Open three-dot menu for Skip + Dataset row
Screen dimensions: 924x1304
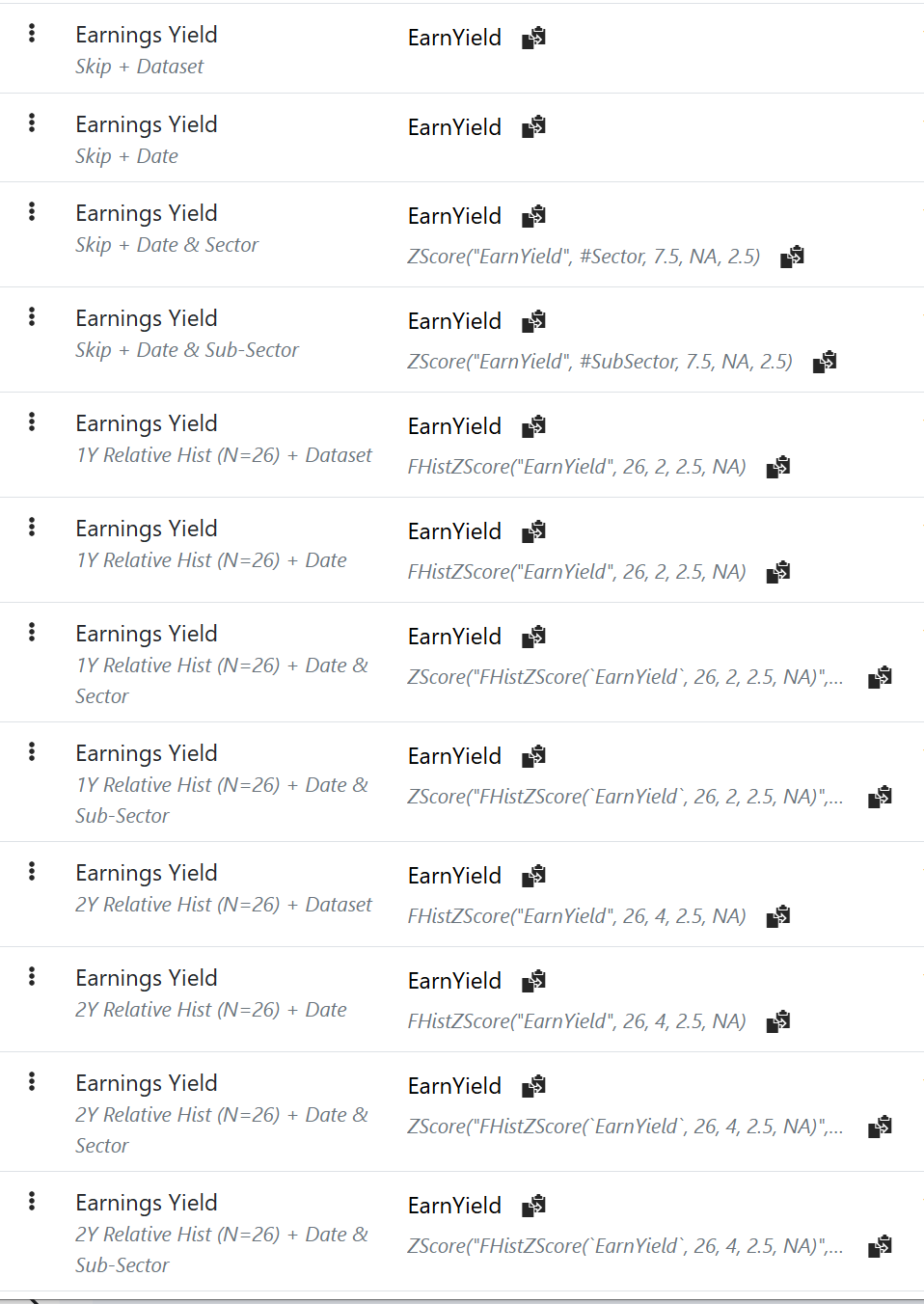coord(32,34)
